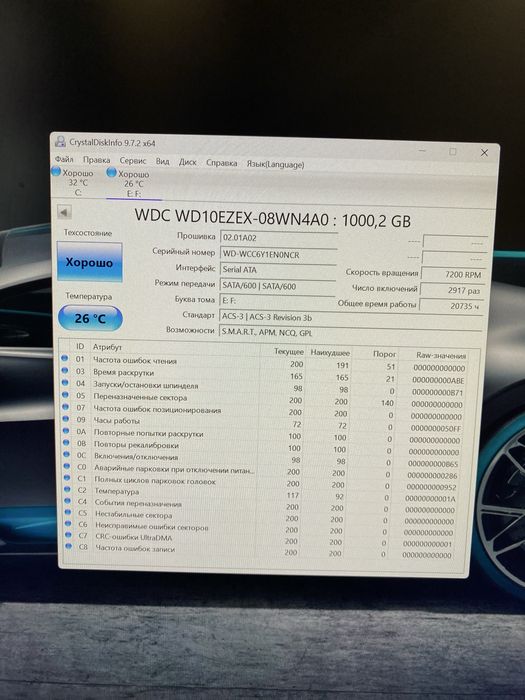Click raw value 00000000001A in Температура row
525x700 pixels.
pos(431,499)
